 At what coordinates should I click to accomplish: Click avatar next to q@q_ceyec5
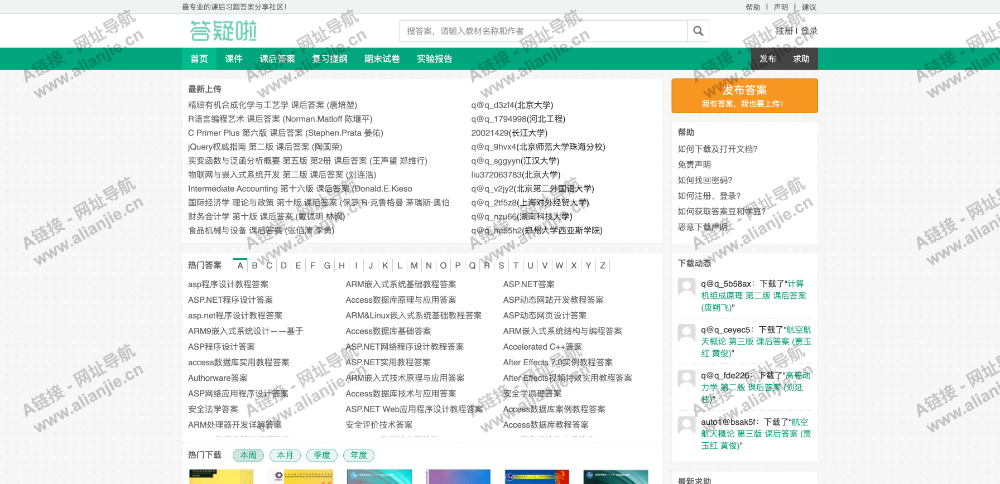(x=686, y=334)
